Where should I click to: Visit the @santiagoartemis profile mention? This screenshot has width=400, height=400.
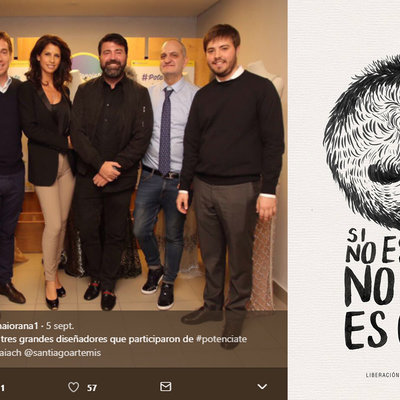click(x=62, y=353)
